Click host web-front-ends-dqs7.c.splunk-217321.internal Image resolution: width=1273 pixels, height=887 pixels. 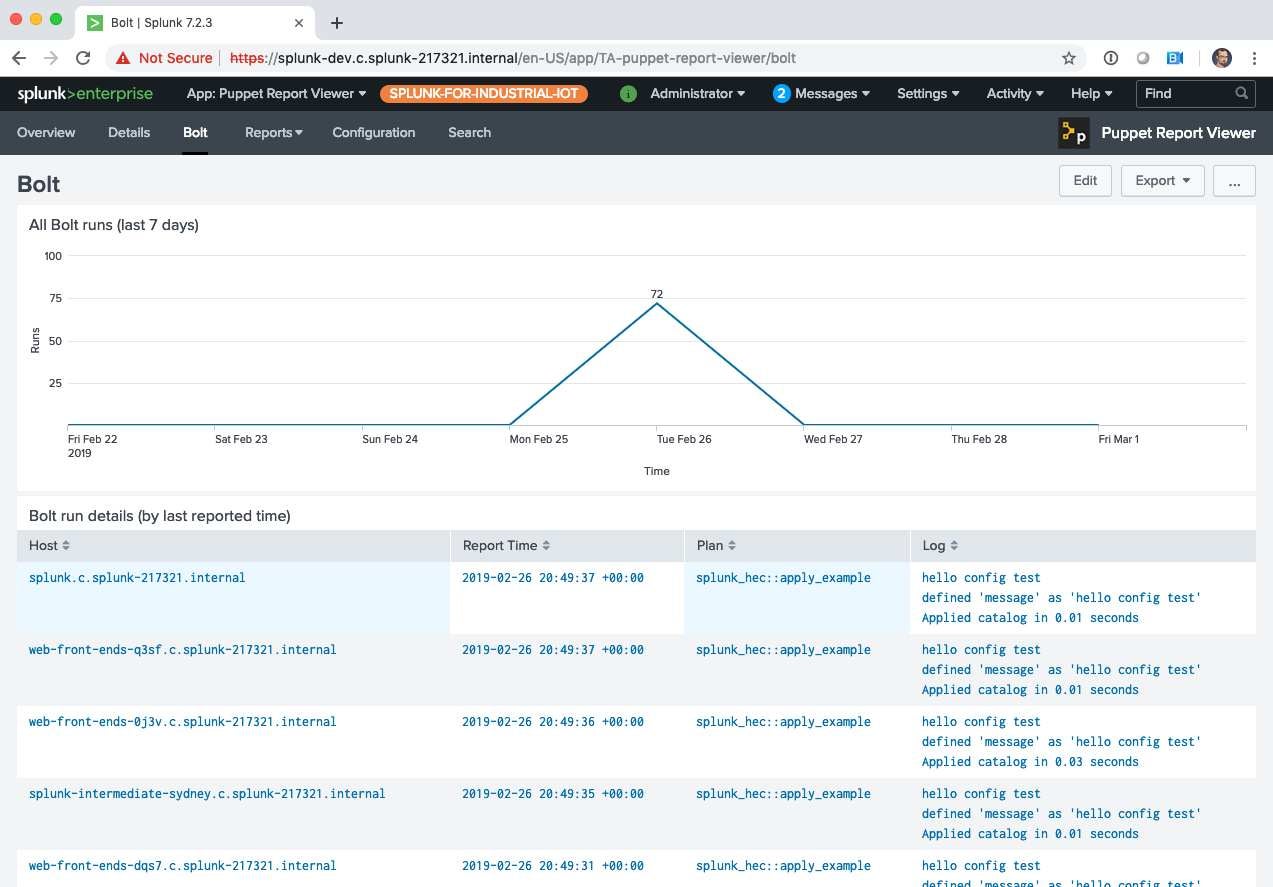pos(183,866)
